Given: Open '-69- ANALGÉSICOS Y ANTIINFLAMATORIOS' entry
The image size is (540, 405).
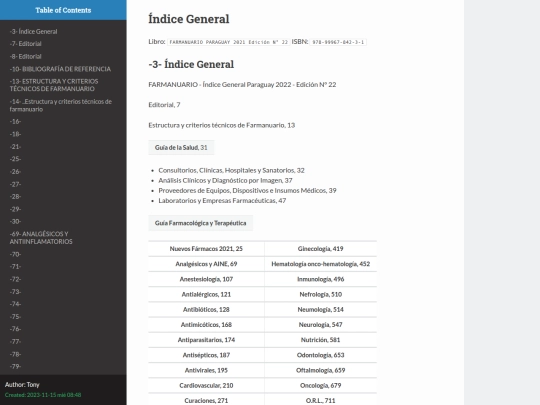Looking at the screenshot, I should coord(41,238).
